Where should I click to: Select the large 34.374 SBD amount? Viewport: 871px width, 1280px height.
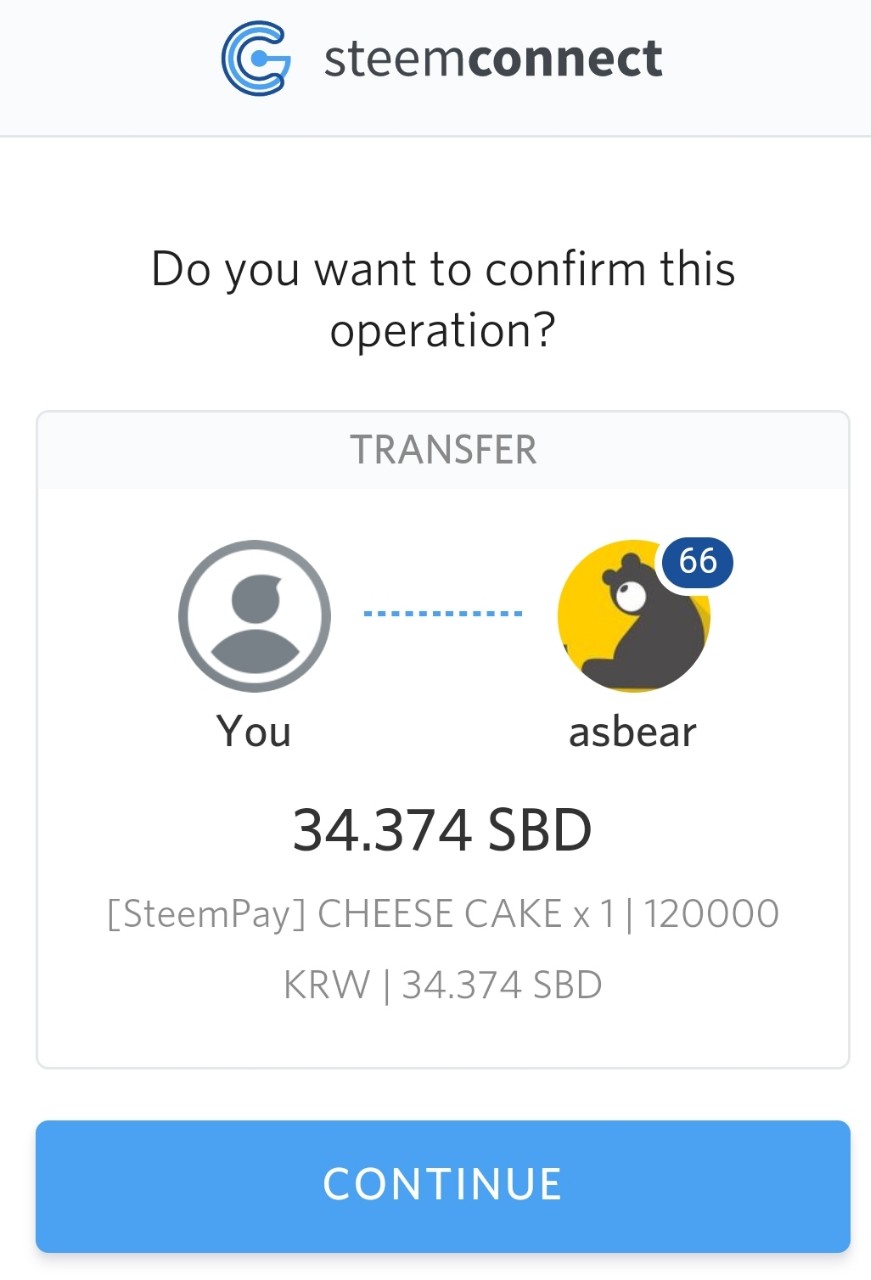coord(442,830)
